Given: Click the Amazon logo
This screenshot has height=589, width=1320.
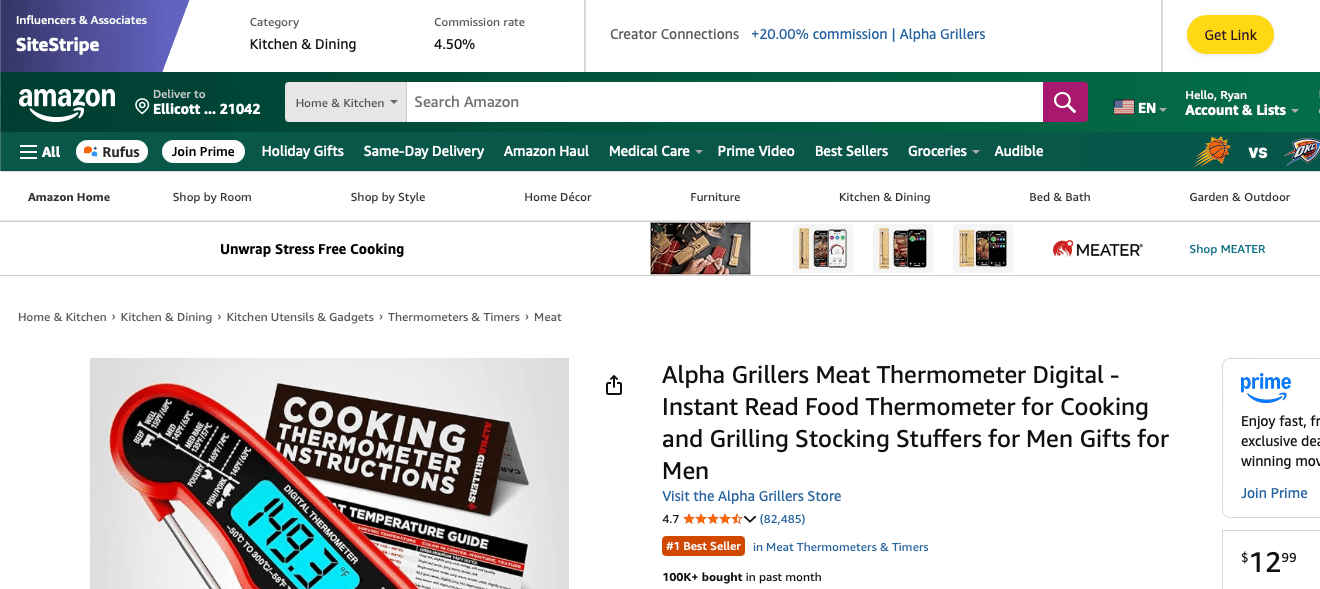Looking at the screenshot, I should pyautogui.click(x=67, y=102).
